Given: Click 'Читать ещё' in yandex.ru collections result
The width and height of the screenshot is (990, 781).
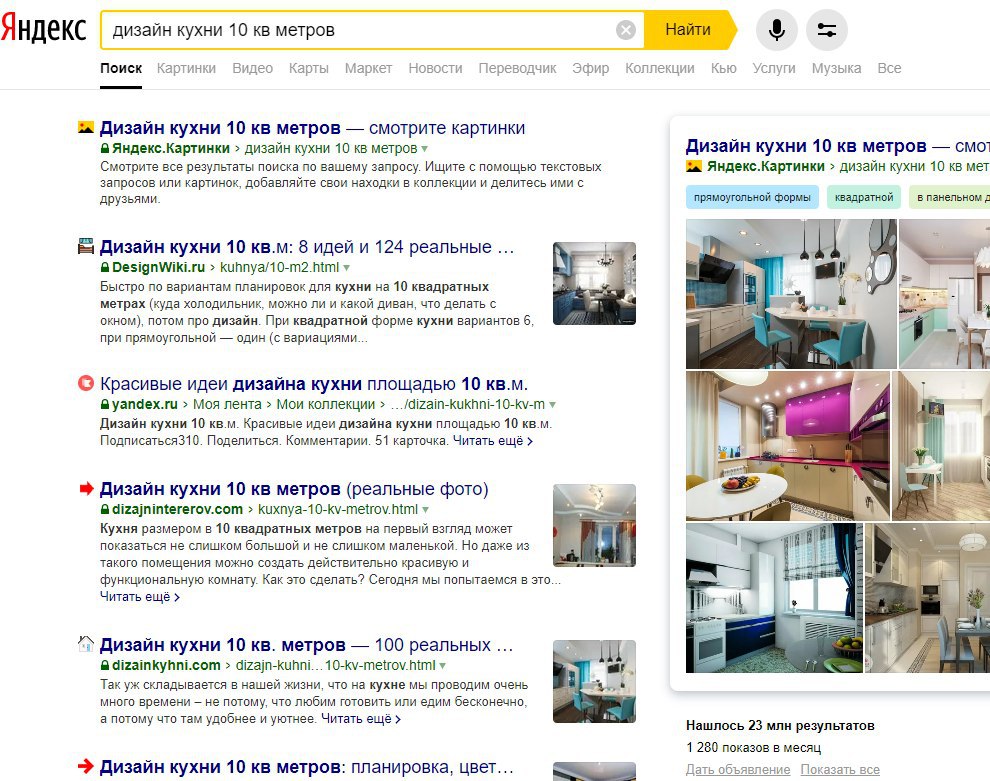Looking at the screenshot, I should click(492, 441).
